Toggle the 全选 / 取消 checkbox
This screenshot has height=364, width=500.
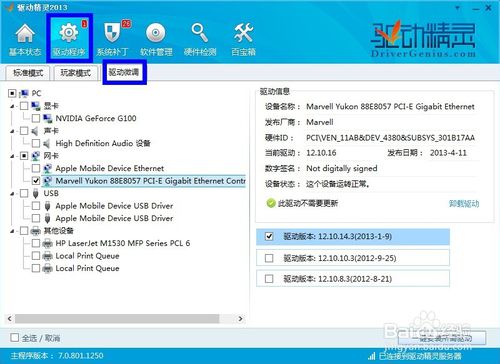click(14, 338)
